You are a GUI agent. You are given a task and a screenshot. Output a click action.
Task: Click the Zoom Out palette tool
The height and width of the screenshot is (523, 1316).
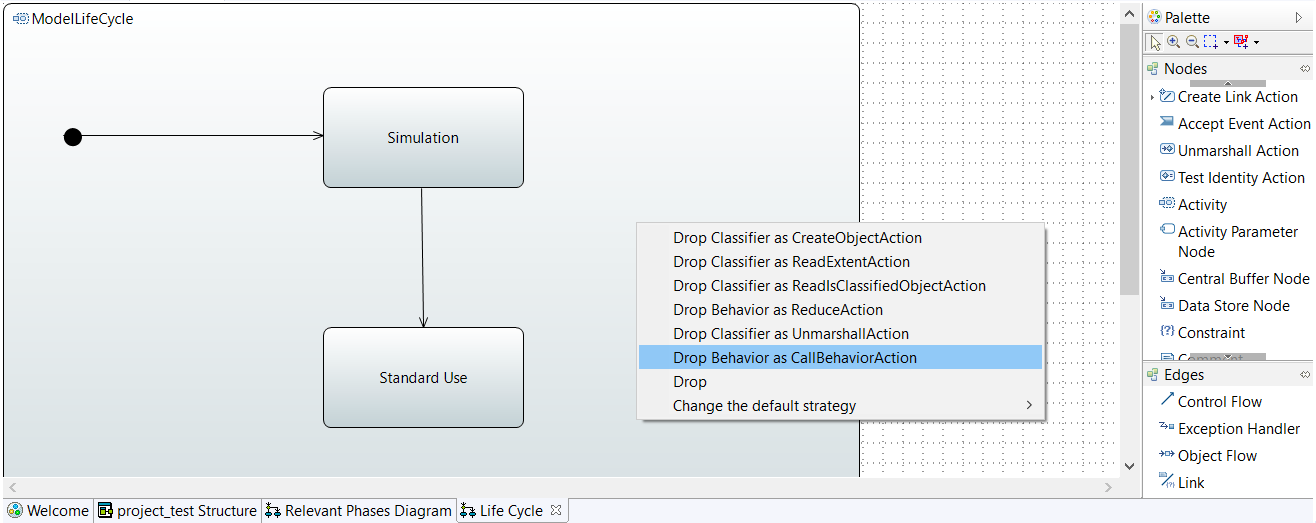[1192, 42]
